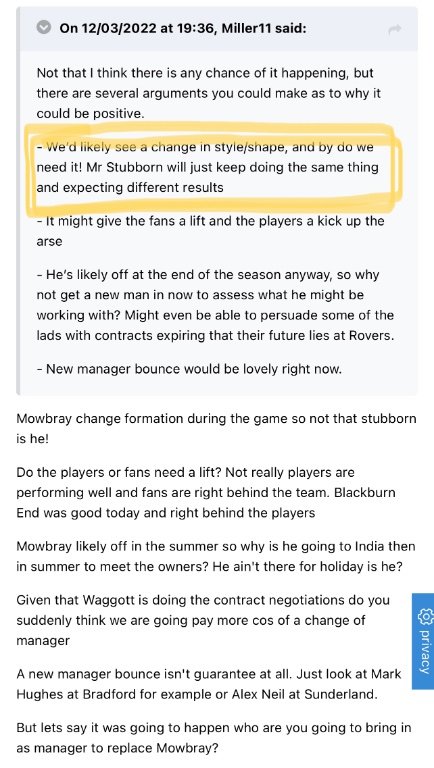Click the "contracts expiring" line in quote
Screen dimensions: 434x768
(x=215, y=336)
